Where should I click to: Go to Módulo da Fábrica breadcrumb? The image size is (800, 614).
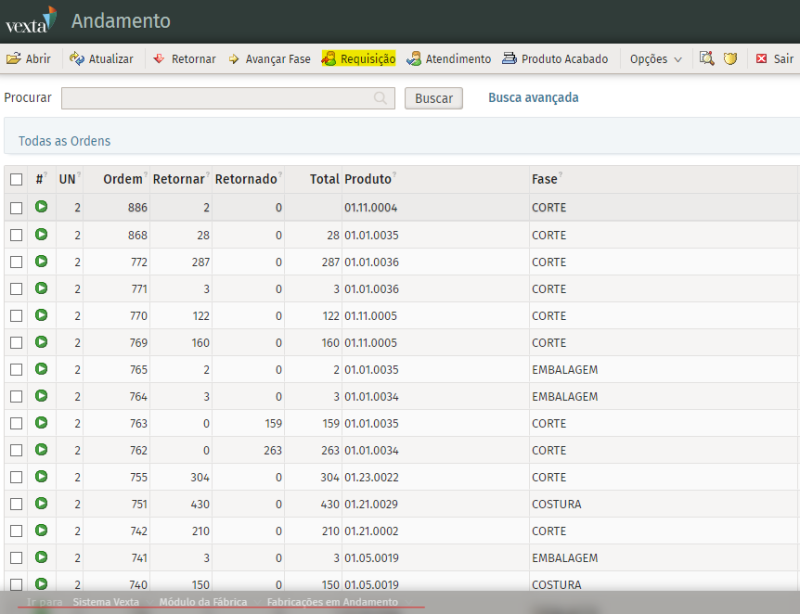pos(203,602)
